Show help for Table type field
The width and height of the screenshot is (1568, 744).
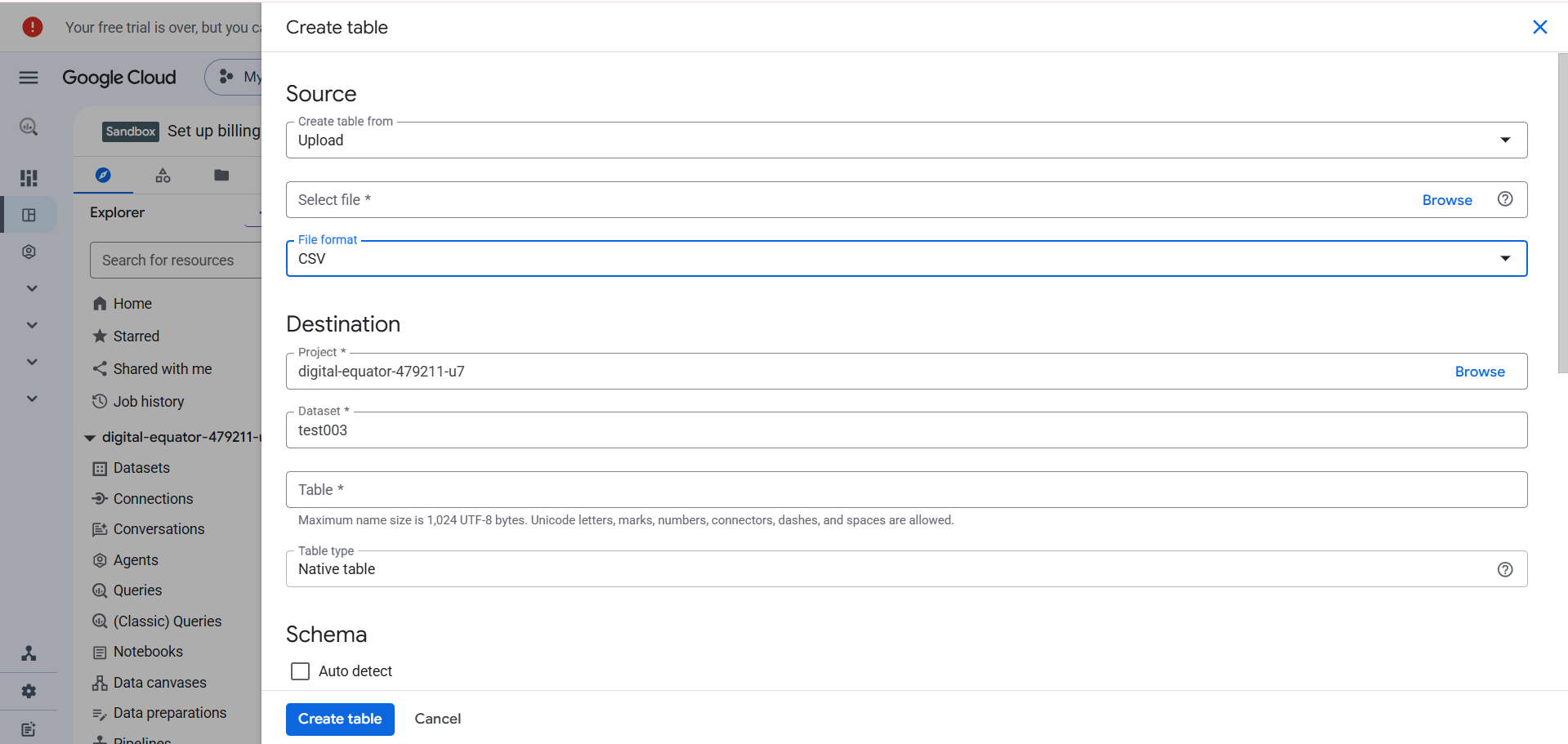pos(1505,569)
